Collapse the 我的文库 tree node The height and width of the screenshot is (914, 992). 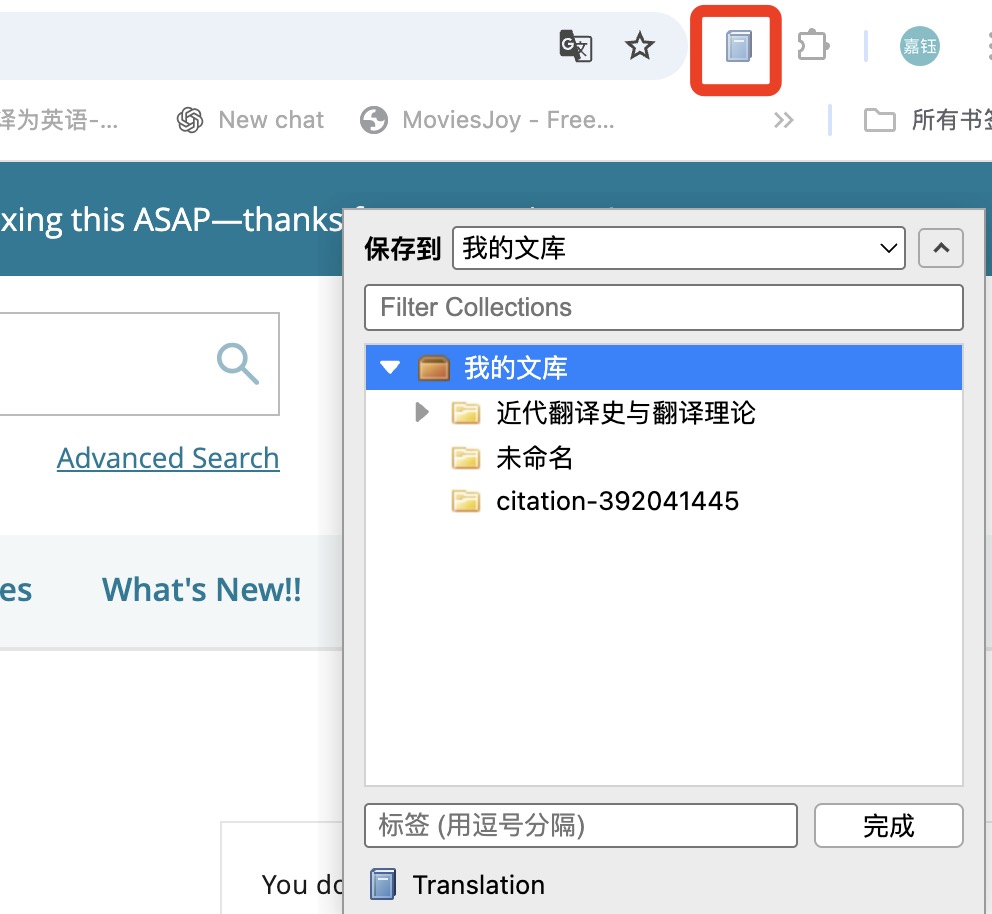point(390,368)
